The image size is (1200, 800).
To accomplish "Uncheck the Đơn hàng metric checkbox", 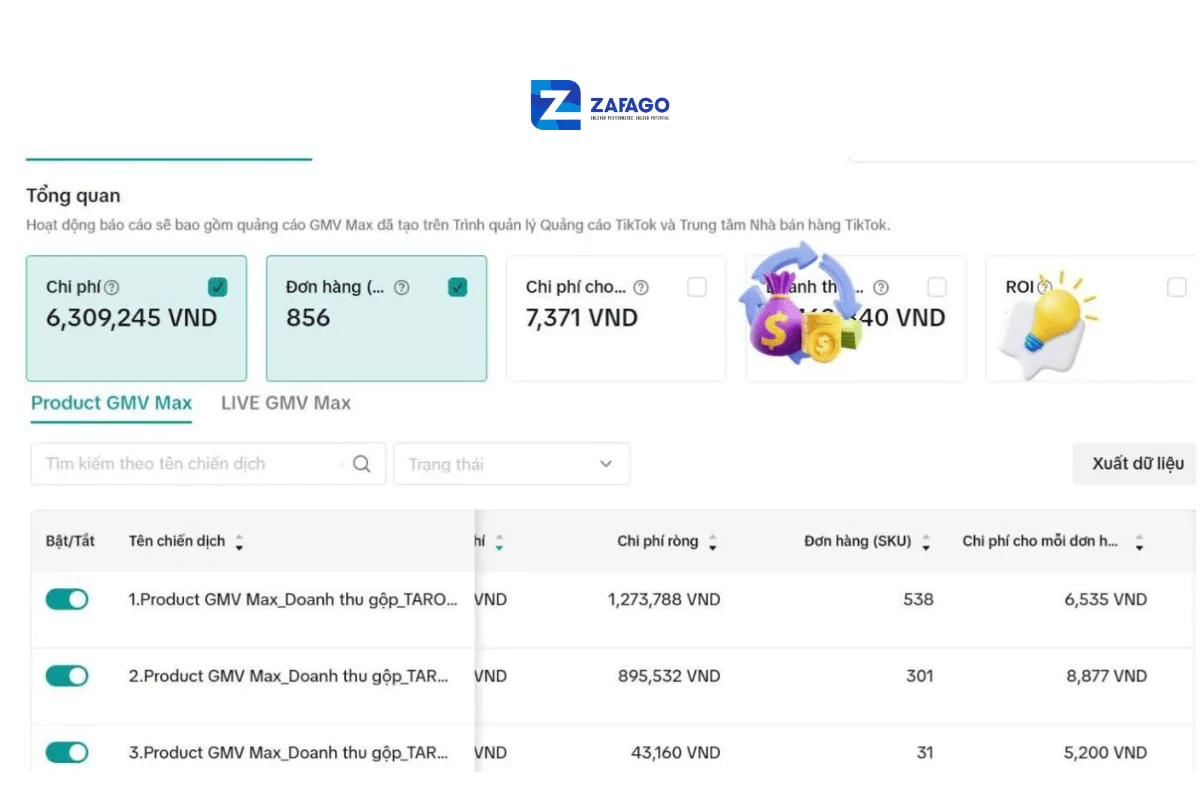I will (x=457, y=288).
